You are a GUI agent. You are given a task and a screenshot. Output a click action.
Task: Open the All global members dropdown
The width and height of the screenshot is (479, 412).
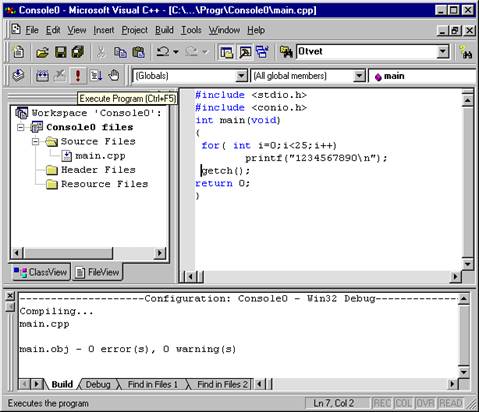[359, 76]
